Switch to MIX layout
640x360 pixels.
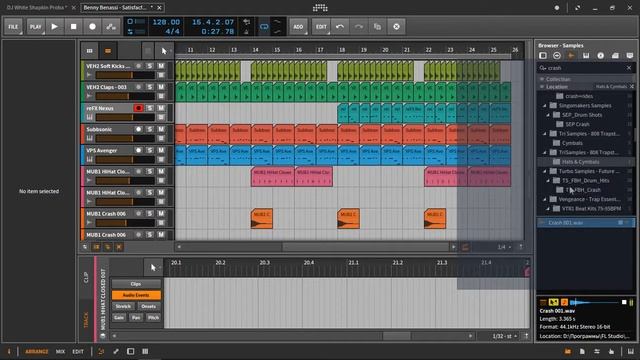coord(60,351)
